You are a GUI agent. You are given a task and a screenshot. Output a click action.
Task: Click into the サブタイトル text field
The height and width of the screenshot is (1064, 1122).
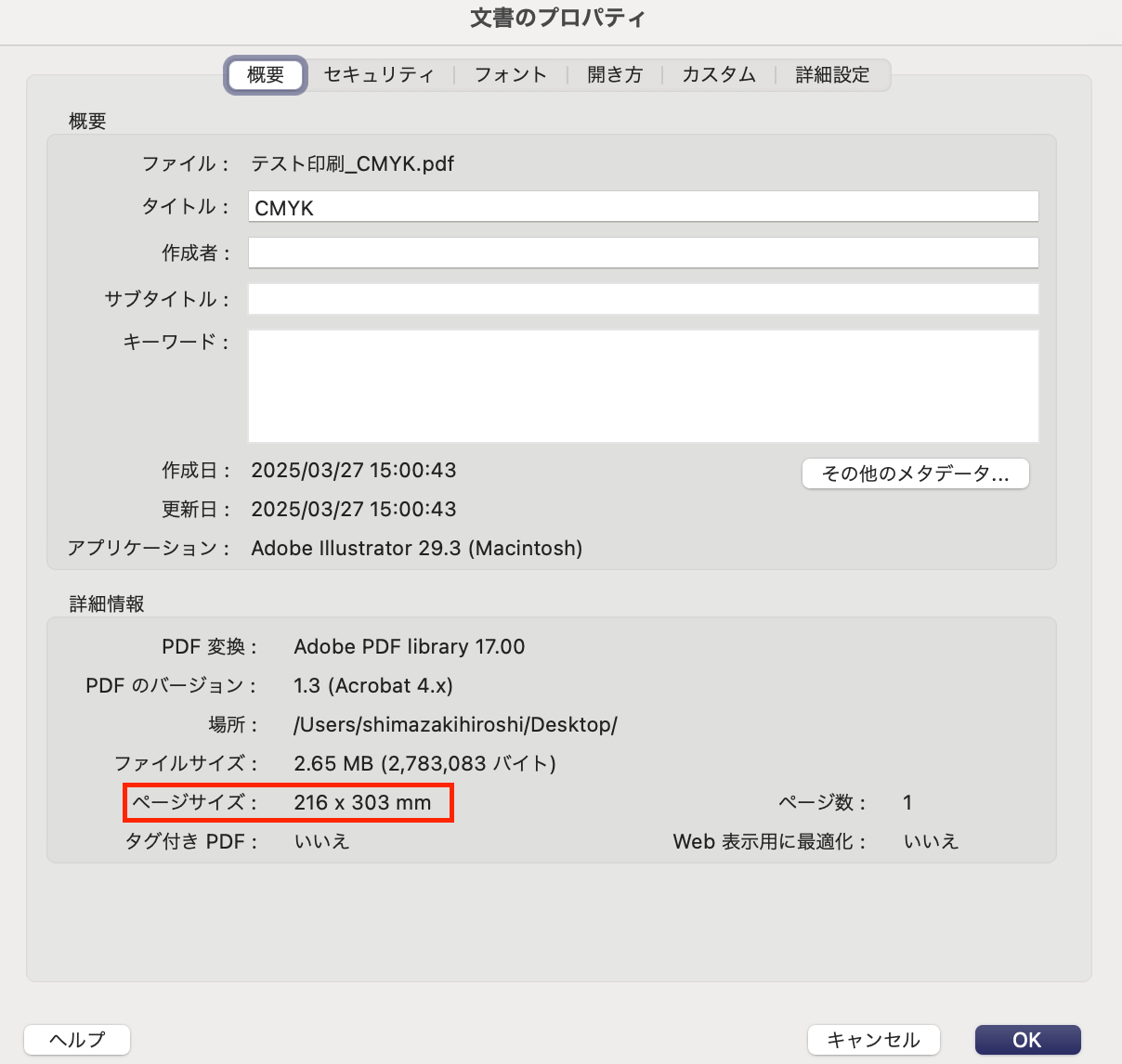[643, 299]
